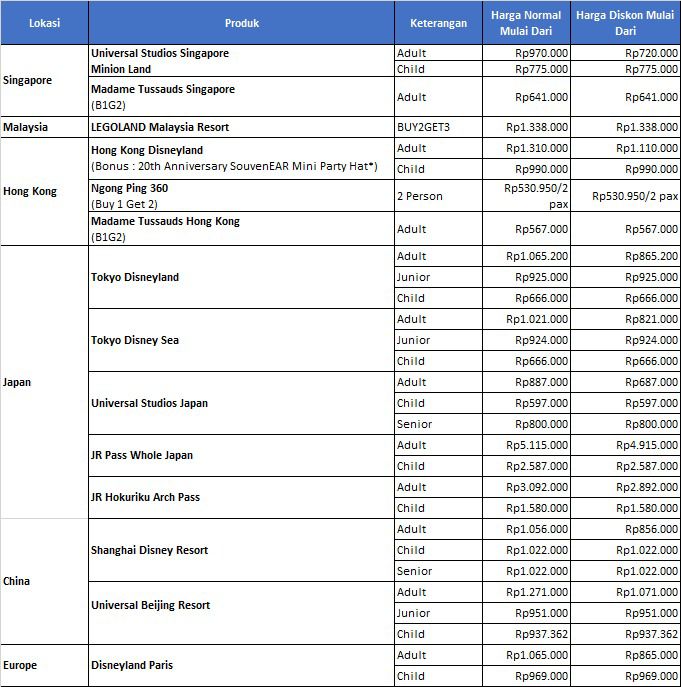The image size is (681, 687).
Task: Click Universal Beijing Resort product cell
Action: [241, 613]
